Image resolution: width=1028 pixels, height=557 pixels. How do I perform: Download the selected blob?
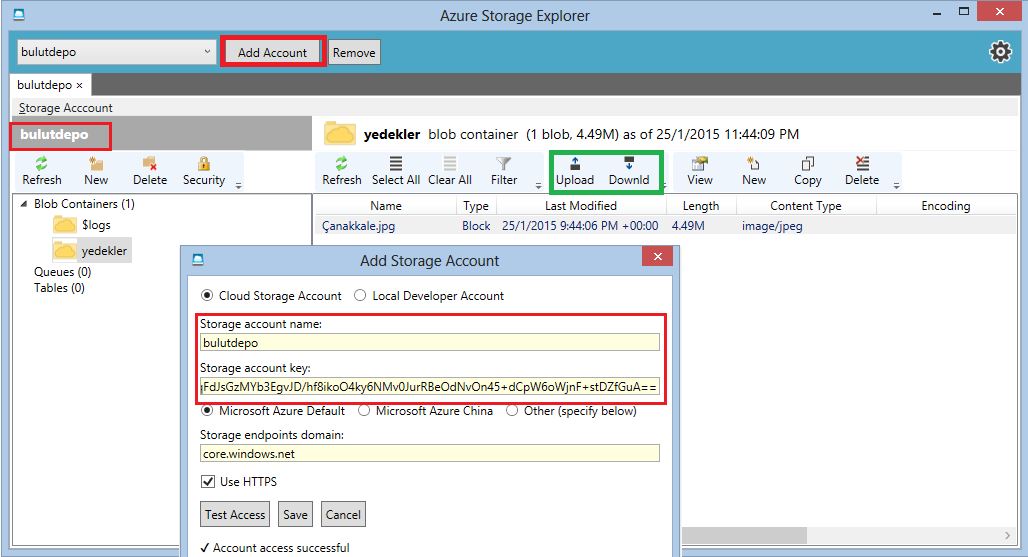click(629, 171)
